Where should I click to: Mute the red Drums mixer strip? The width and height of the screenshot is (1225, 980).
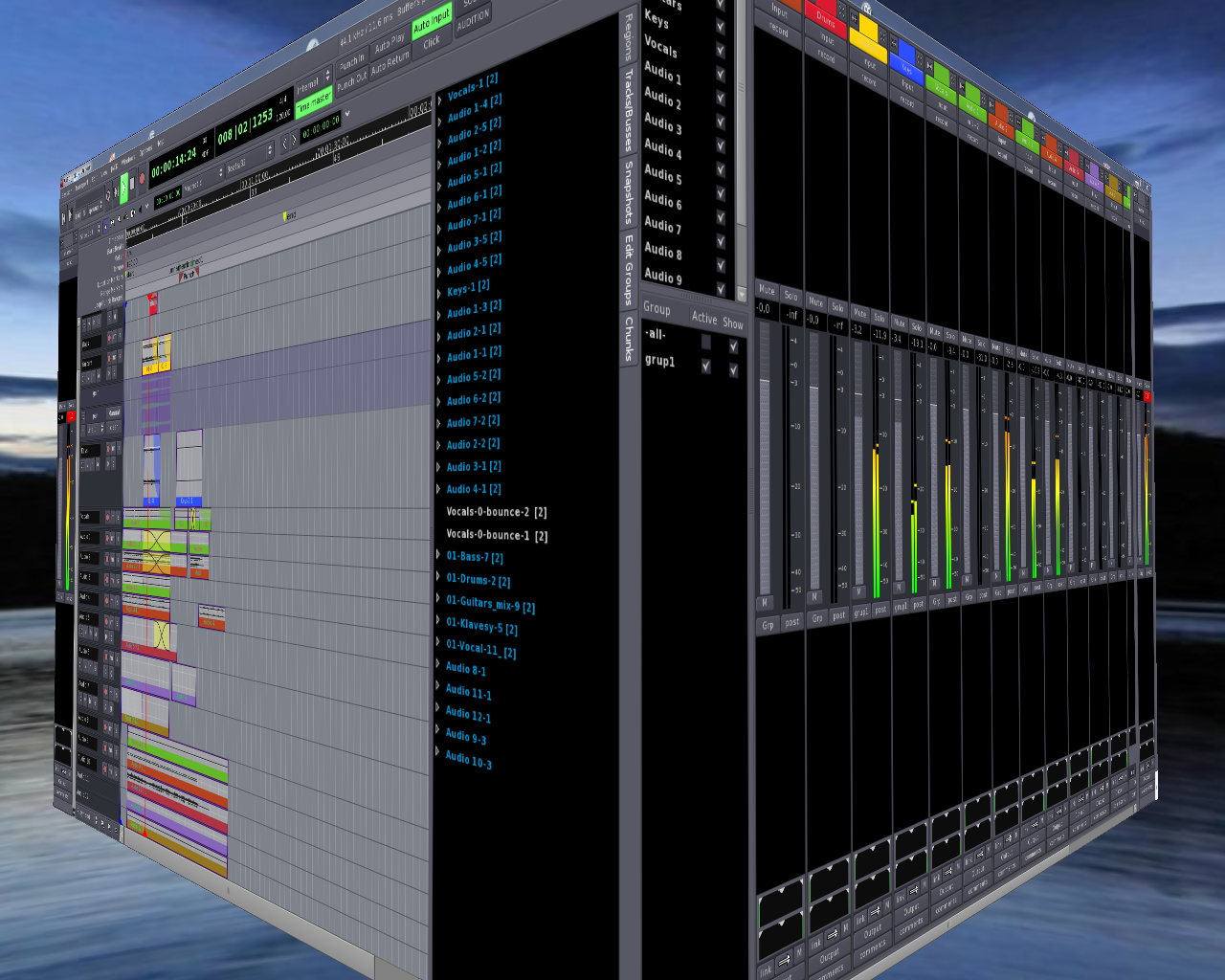click(x=816, y=301)
